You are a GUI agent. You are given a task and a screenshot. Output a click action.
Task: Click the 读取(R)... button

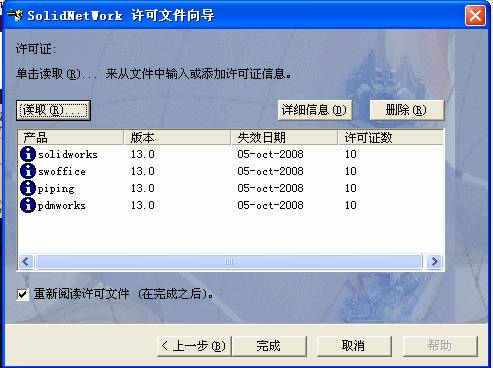coord(53,110)
